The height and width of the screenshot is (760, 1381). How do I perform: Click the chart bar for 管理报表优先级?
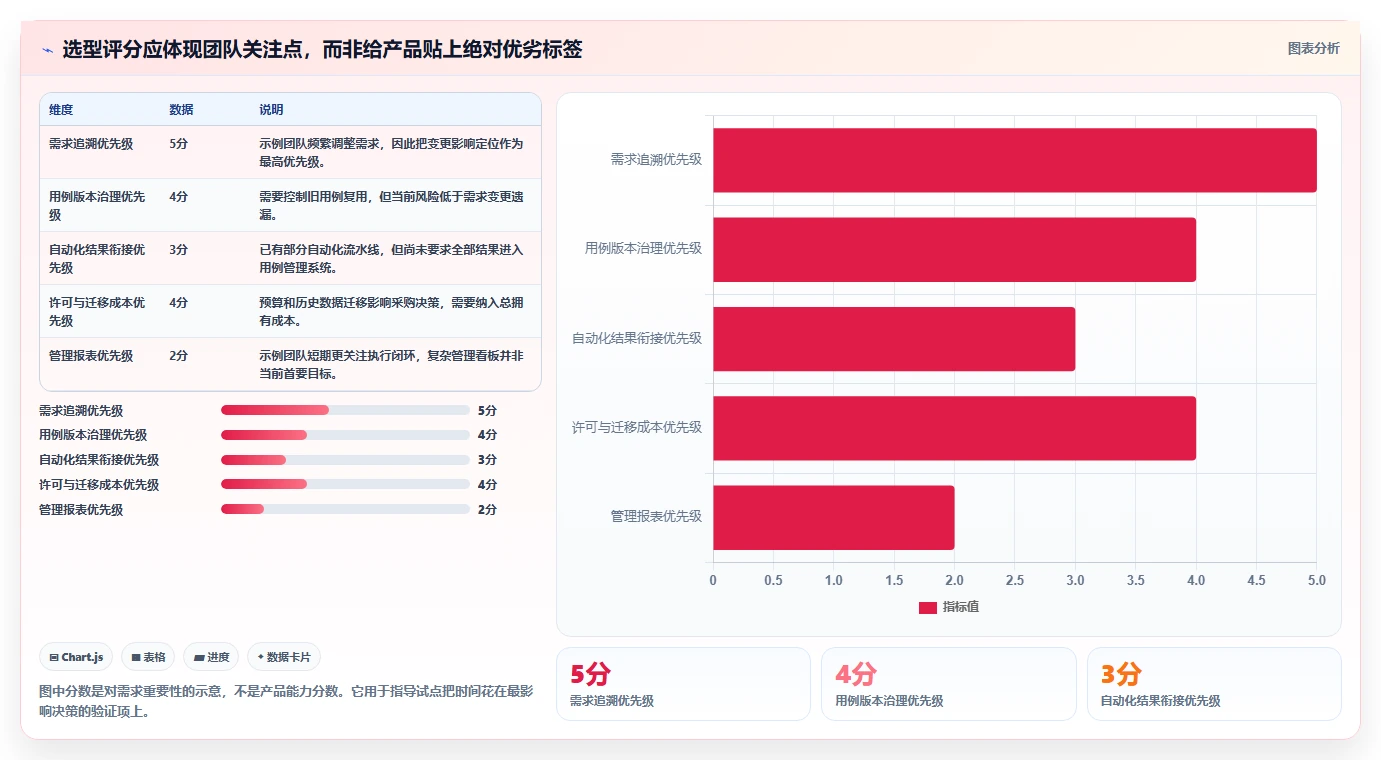[x=833, y=517]
